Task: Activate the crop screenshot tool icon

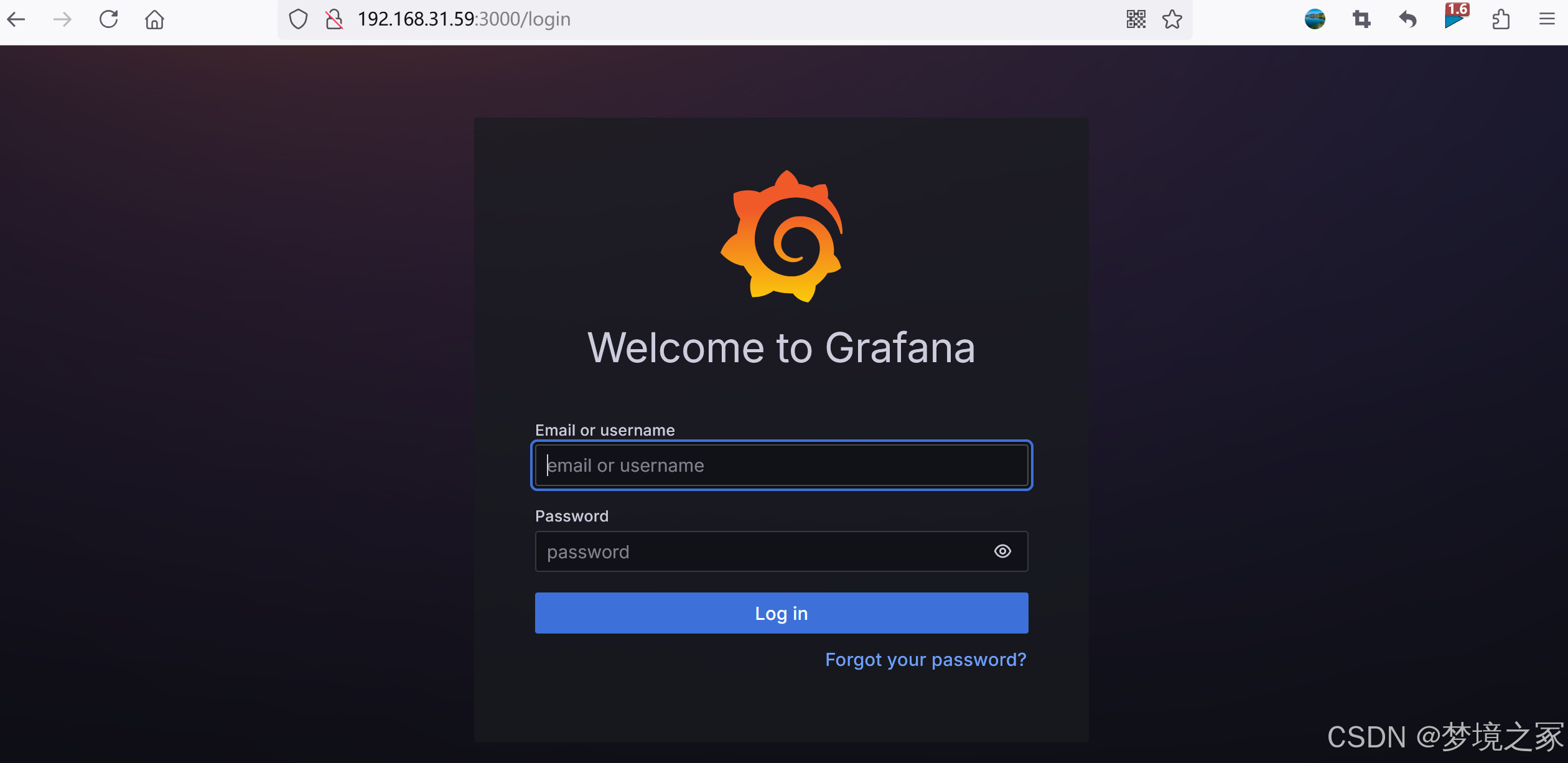Action: click(x=1361, y=19)
